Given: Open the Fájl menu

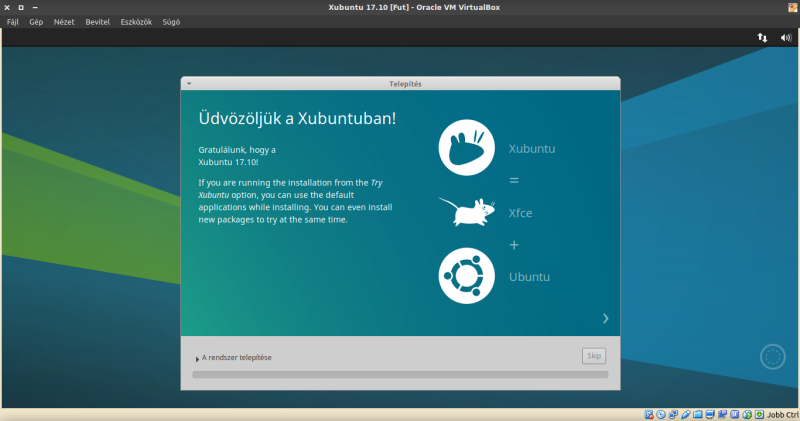Looking at the screenshot, I should point(13,21).
